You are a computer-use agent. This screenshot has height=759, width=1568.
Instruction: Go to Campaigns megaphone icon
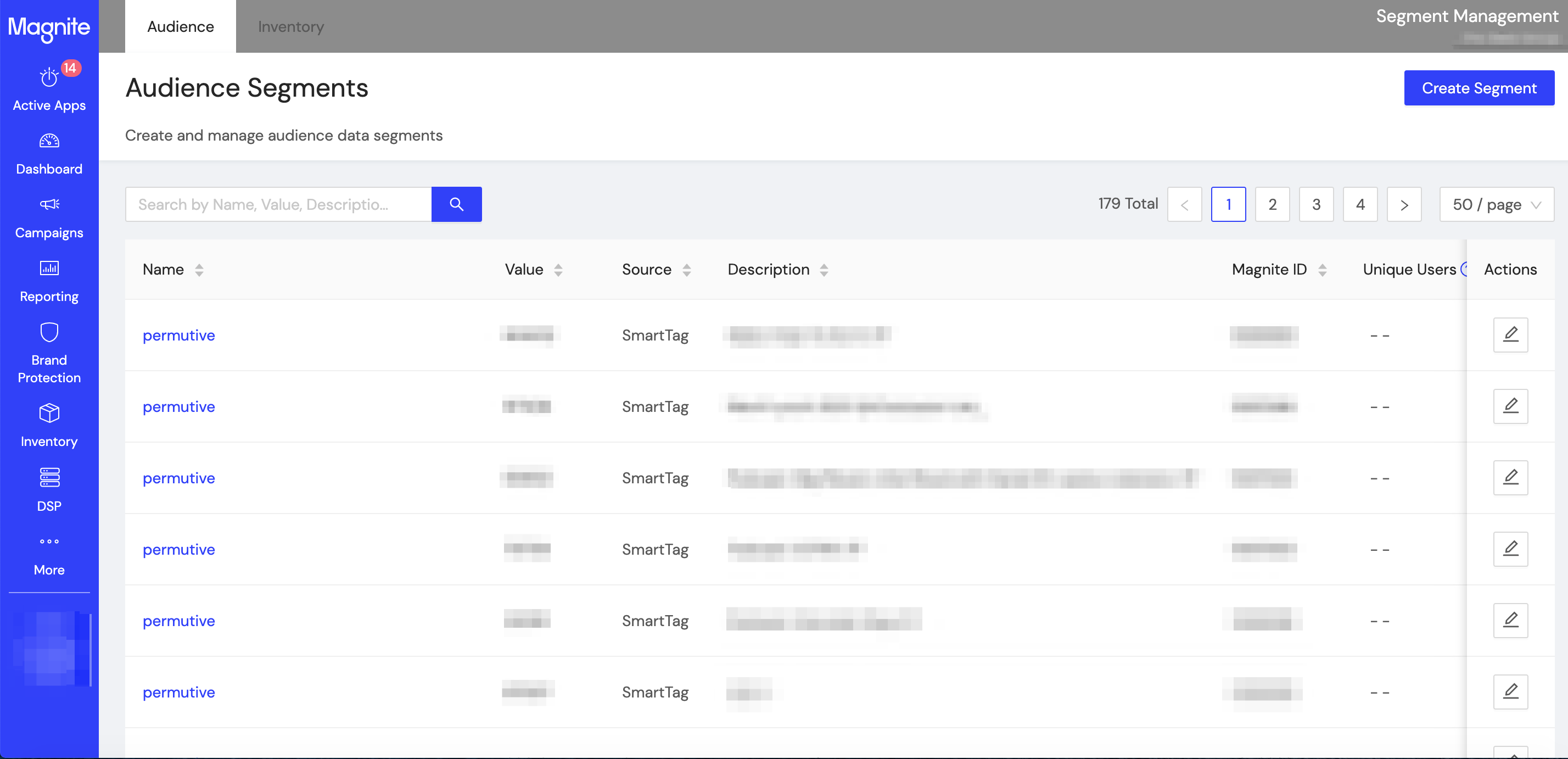pyautogui.click(x=49, y=204)
